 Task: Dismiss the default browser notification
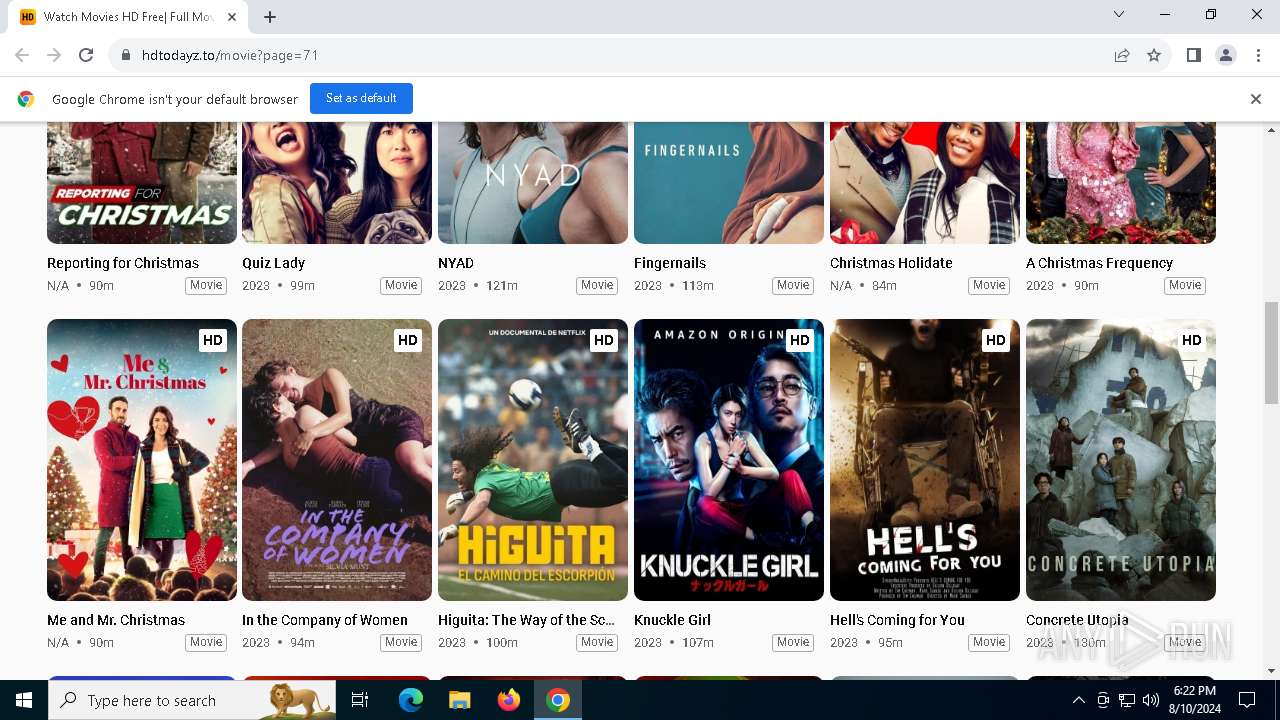pos(1256,99)
